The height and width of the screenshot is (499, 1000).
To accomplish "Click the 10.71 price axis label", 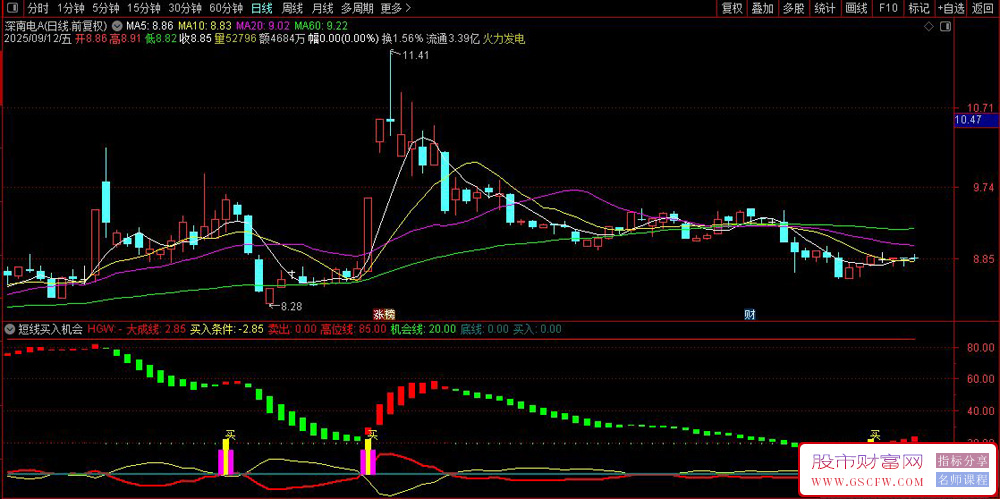I will pyautogui.click(x=983, y=108).
